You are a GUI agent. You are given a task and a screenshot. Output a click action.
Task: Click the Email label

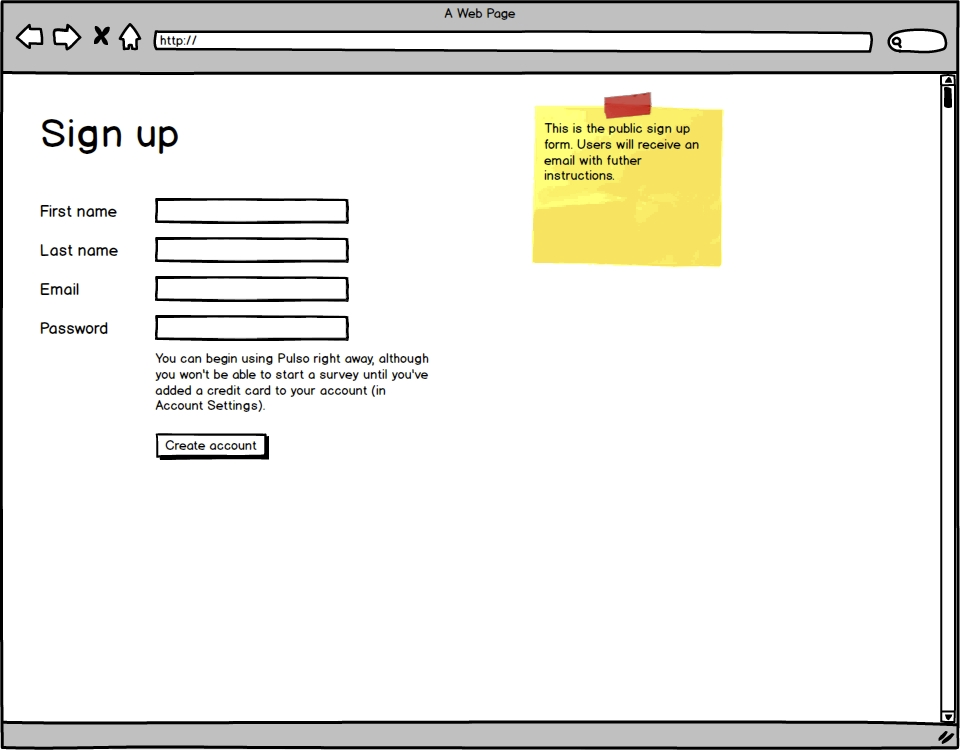(x=59, y=289)
